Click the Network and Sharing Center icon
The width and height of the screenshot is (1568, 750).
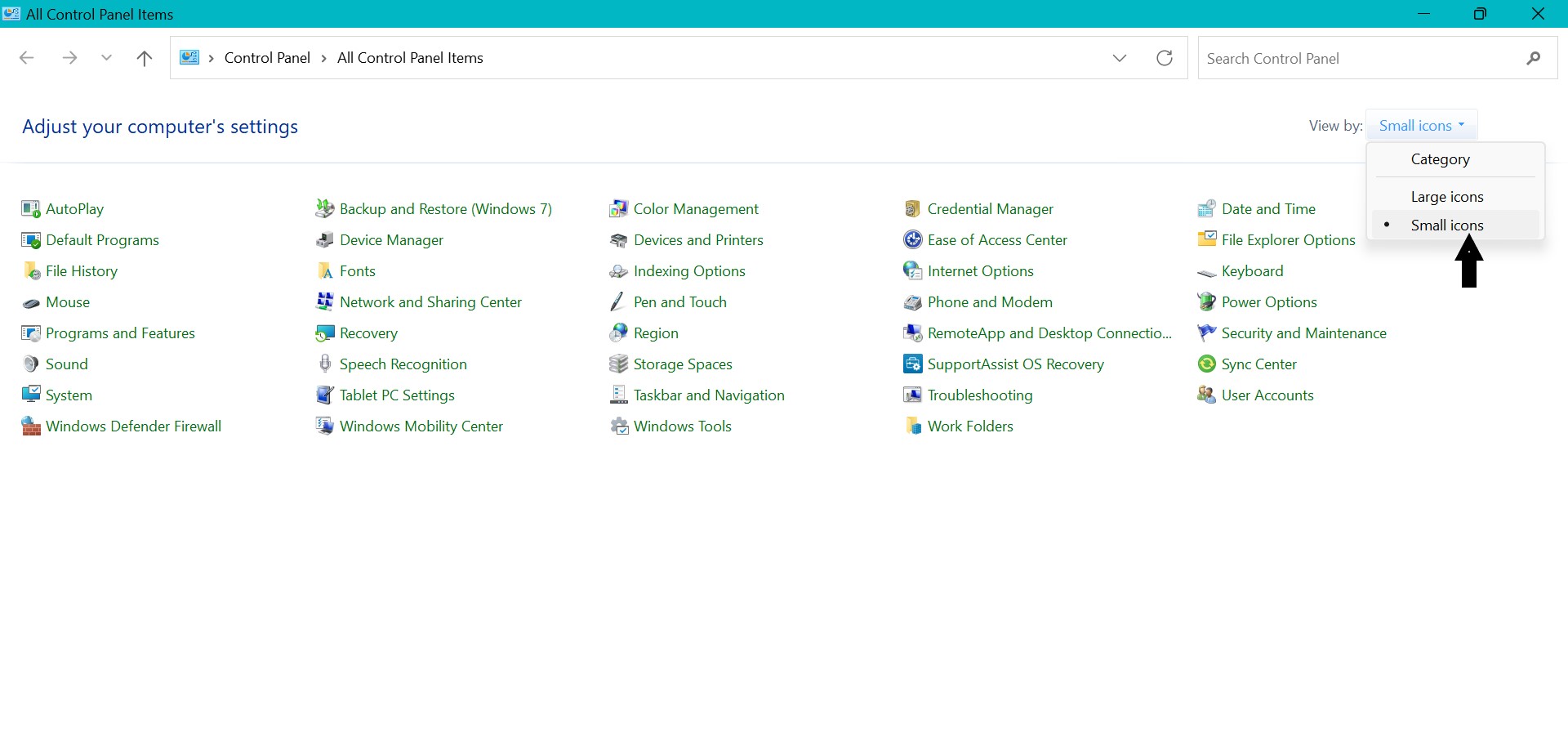tap(325, 302)
